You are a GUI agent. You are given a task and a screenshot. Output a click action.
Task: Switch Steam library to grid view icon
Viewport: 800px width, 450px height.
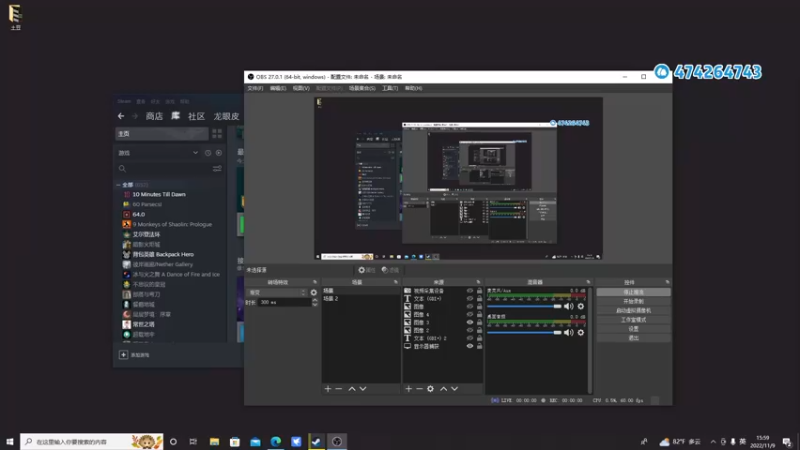pos(217,134)
